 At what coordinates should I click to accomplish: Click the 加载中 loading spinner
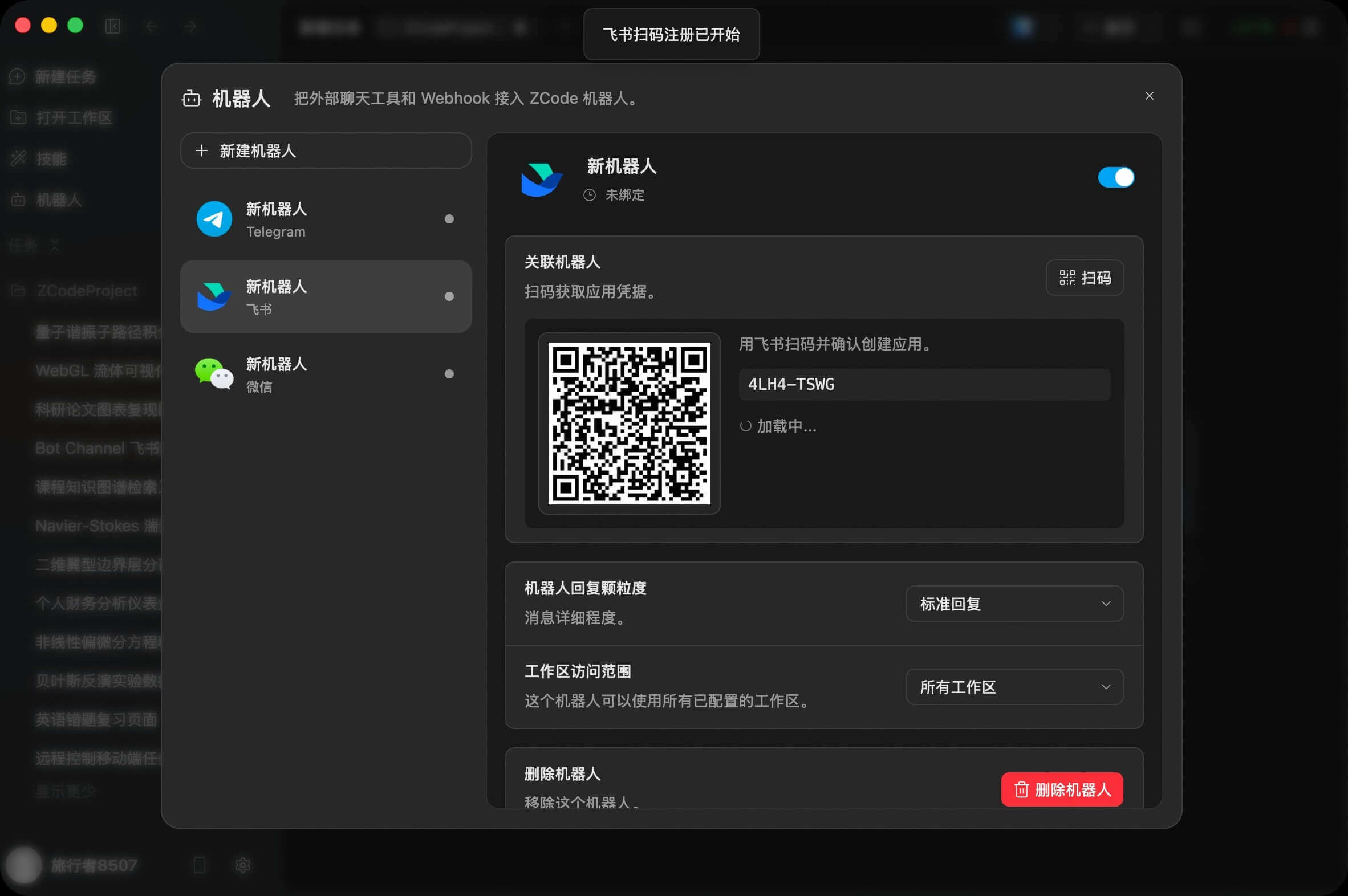pyautogui.click(x=745, y=426)
